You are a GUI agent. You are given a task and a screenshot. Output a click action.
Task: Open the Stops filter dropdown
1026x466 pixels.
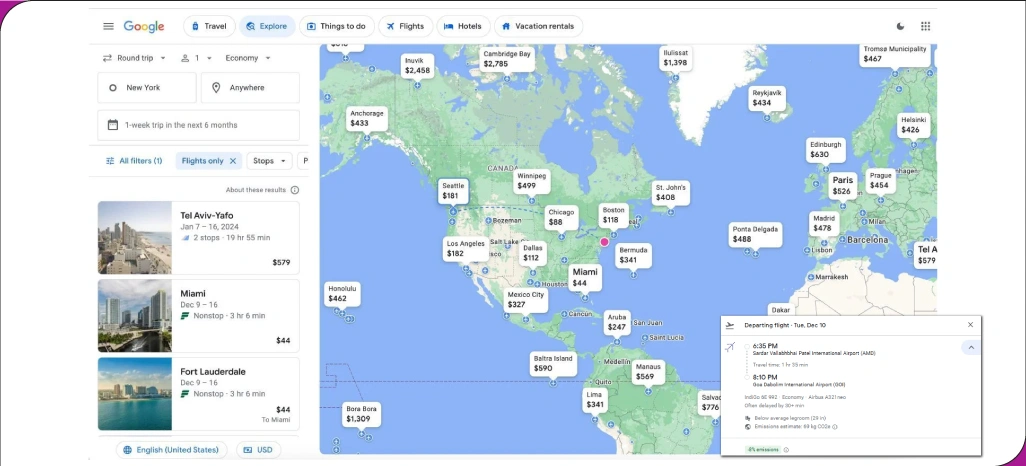click(269, 161)
